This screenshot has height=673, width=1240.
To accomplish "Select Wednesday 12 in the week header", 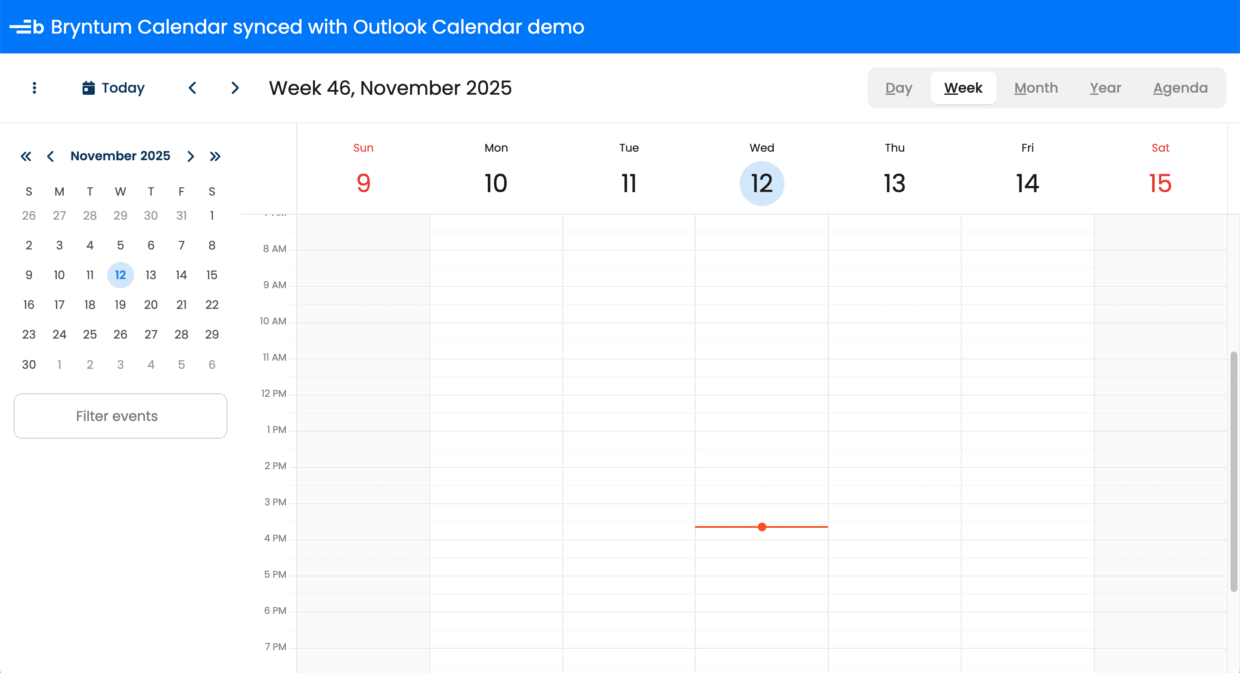I will [x=762, y=182].
